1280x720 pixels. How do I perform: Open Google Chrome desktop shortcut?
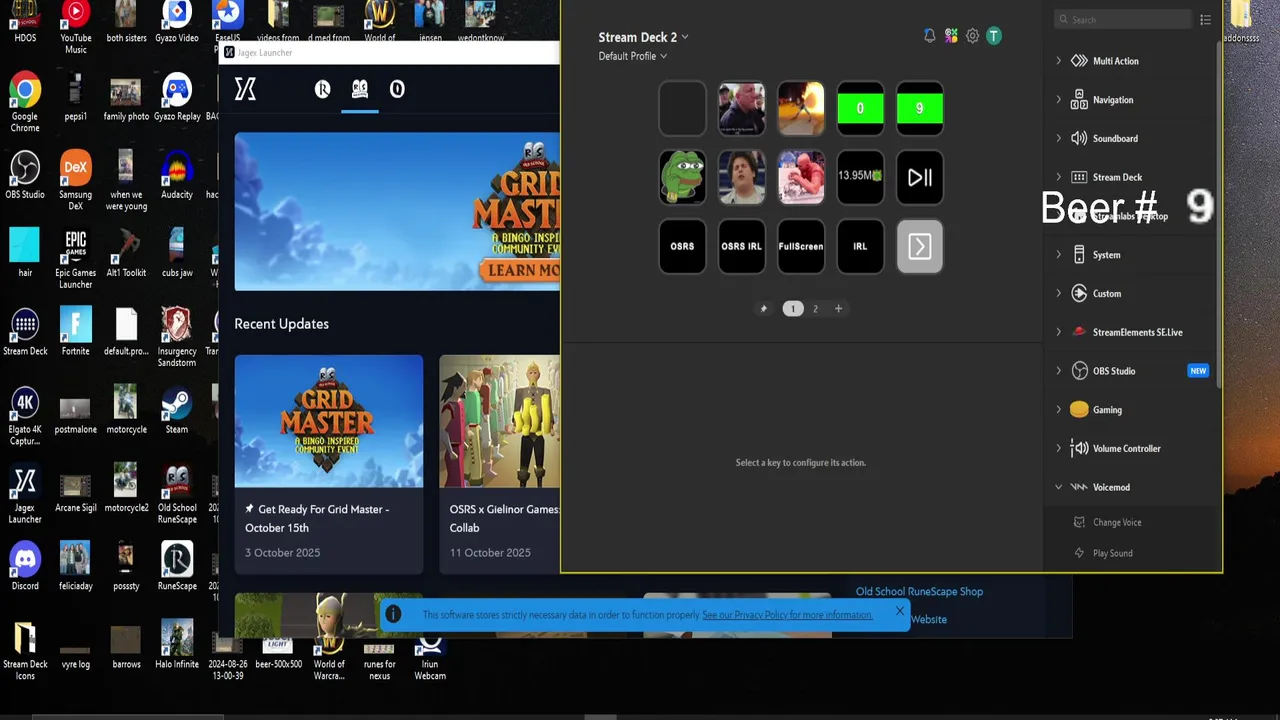click(25, 103)
